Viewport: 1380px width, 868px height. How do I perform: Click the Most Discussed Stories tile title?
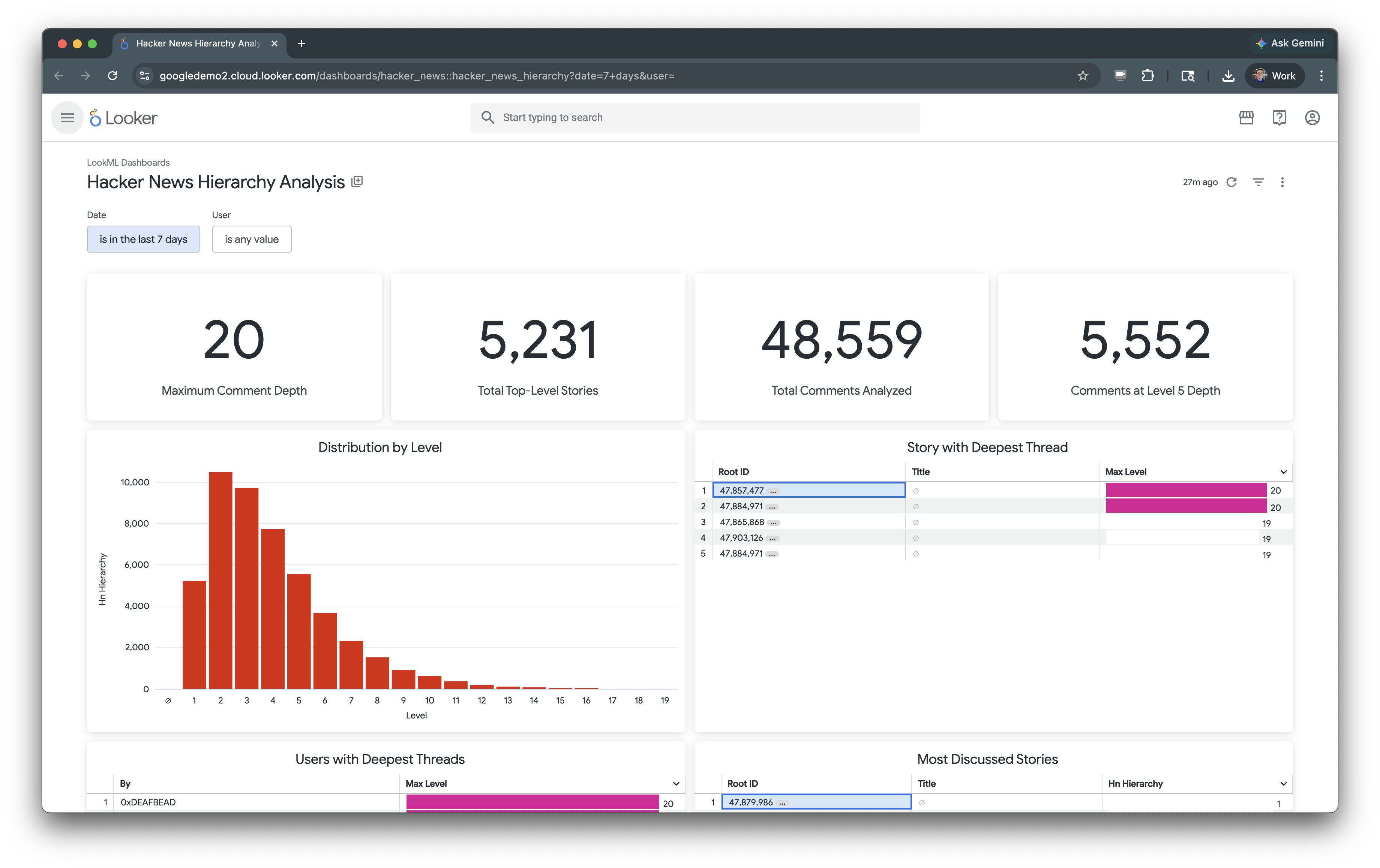tap(987, 759)
